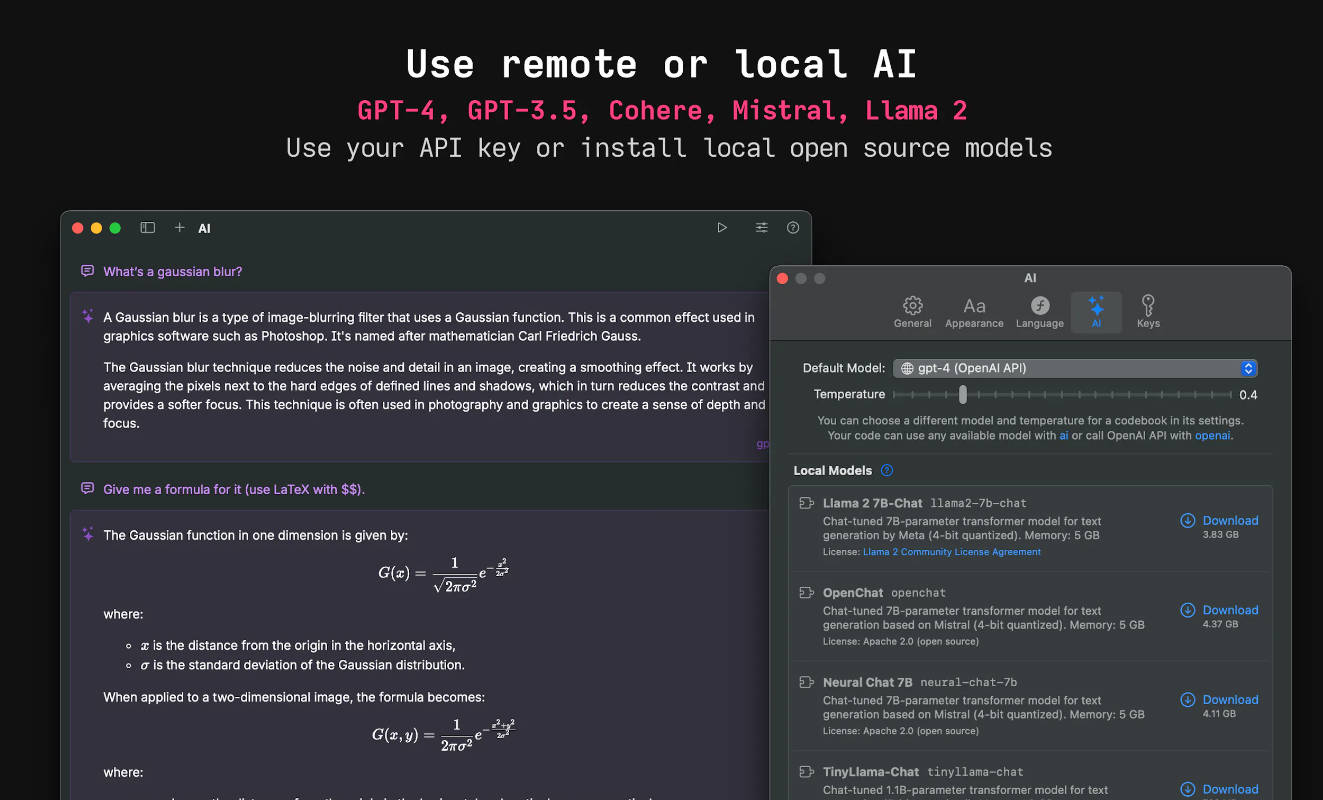Click the 'openai' link in description
This screenshot has width=1323, height=800.
click(1212, 436)
